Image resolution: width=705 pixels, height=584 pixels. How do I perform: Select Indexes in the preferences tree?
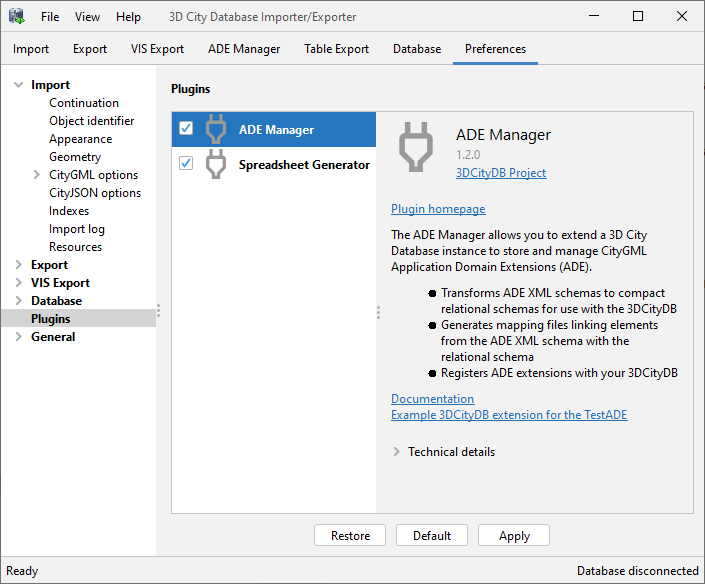point(69,211)
